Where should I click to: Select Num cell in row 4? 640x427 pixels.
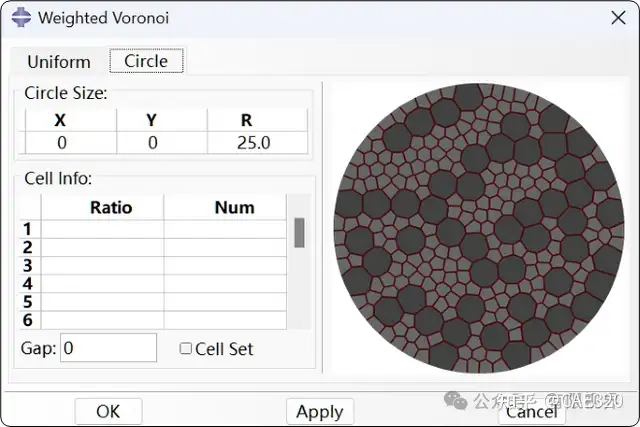[x=225, y=284]
